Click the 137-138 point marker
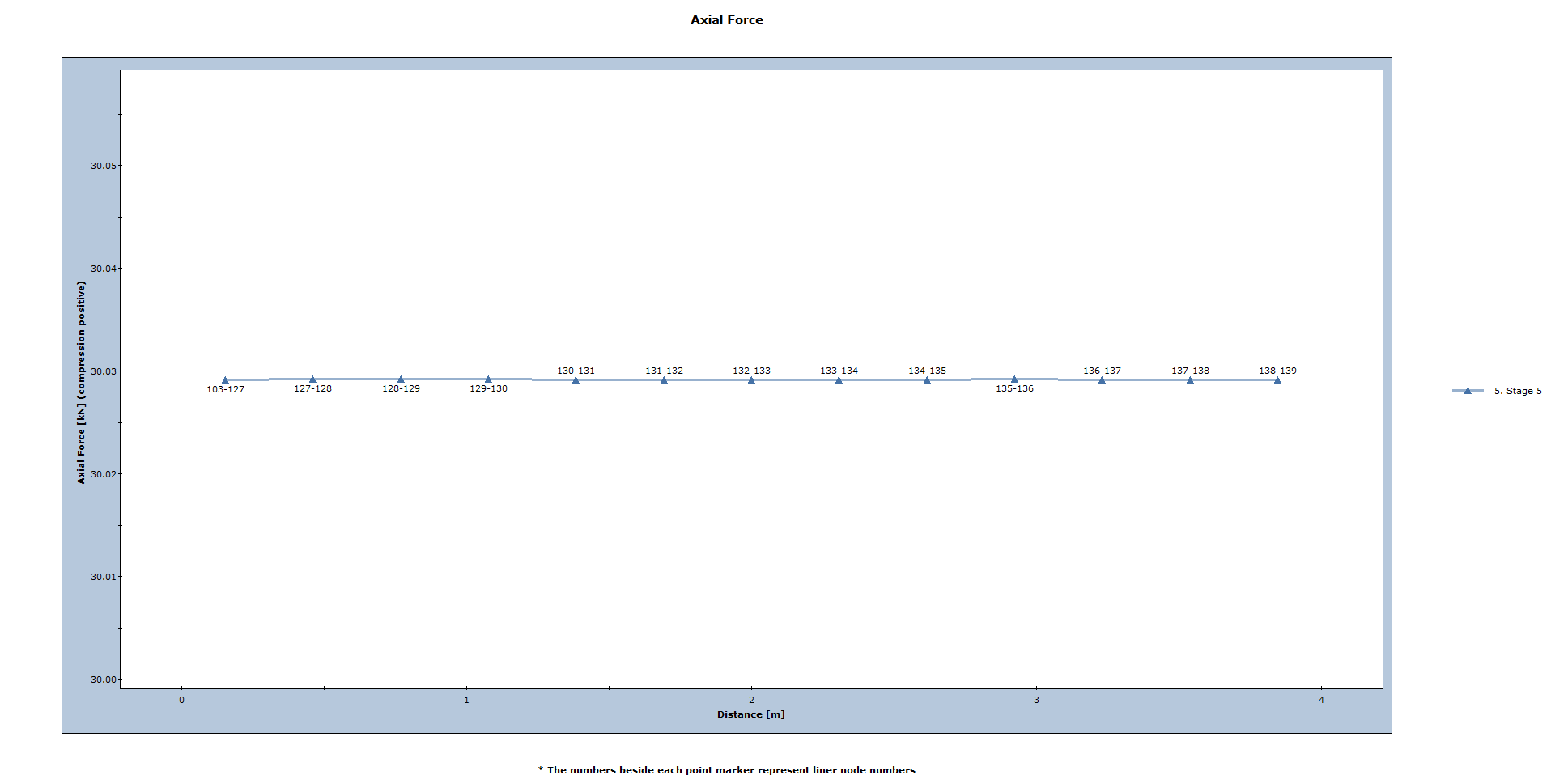Image resolution: width=1551 pixels, height=784 pixels. [1189, 379]
